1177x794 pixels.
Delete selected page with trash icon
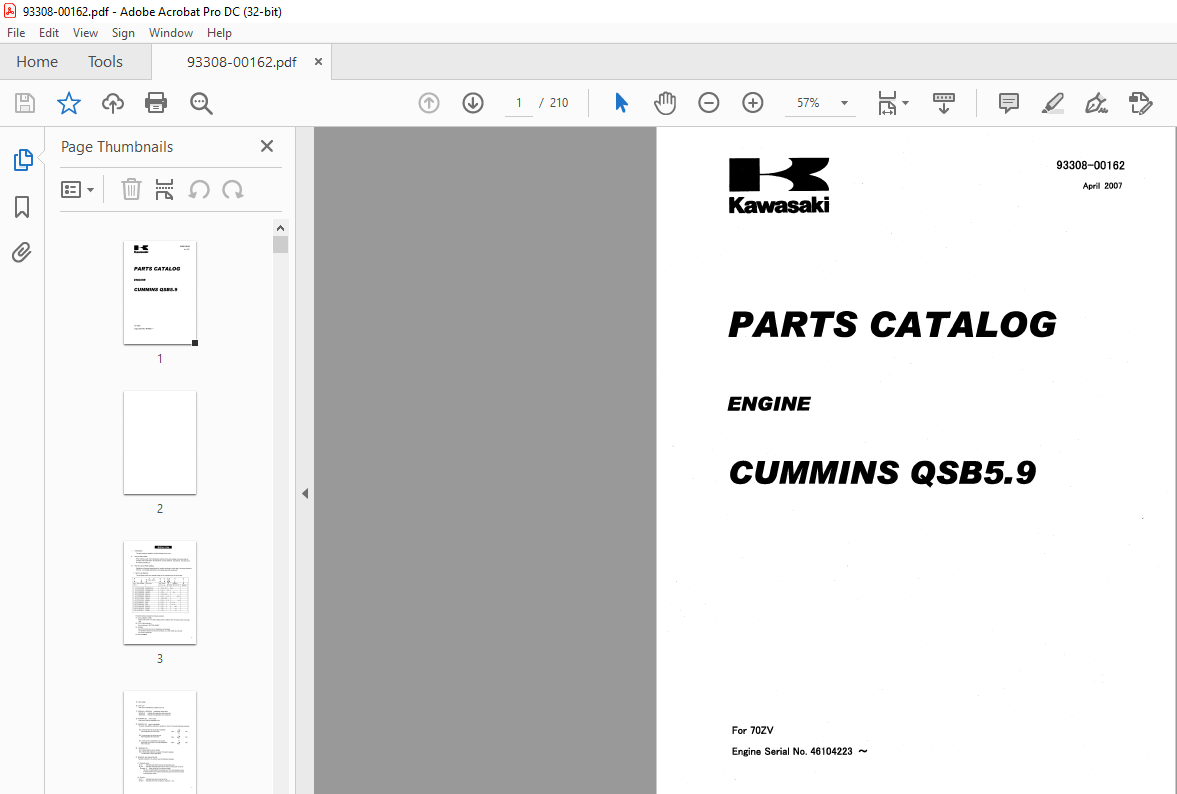[x=131, y=189]
